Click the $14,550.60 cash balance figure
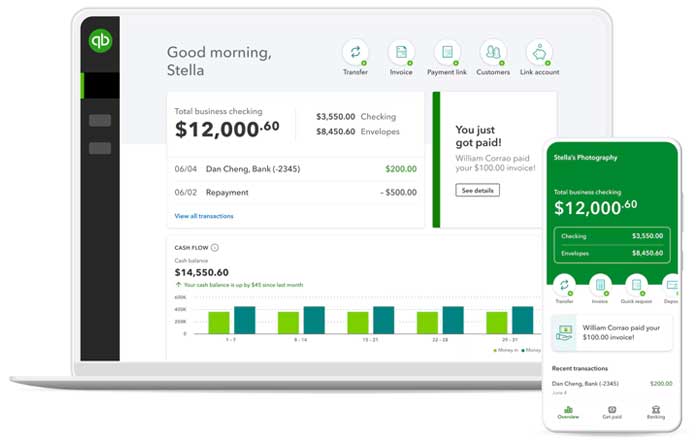The width and height of the screenshot is (700, 441). [202, 272]
